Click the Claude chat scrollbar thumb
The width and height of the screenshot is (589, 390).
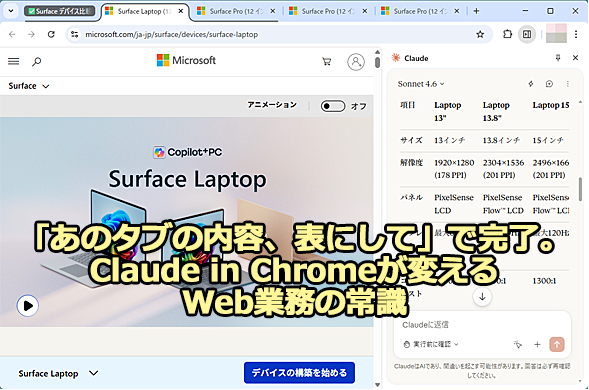[x=580, y=189]
